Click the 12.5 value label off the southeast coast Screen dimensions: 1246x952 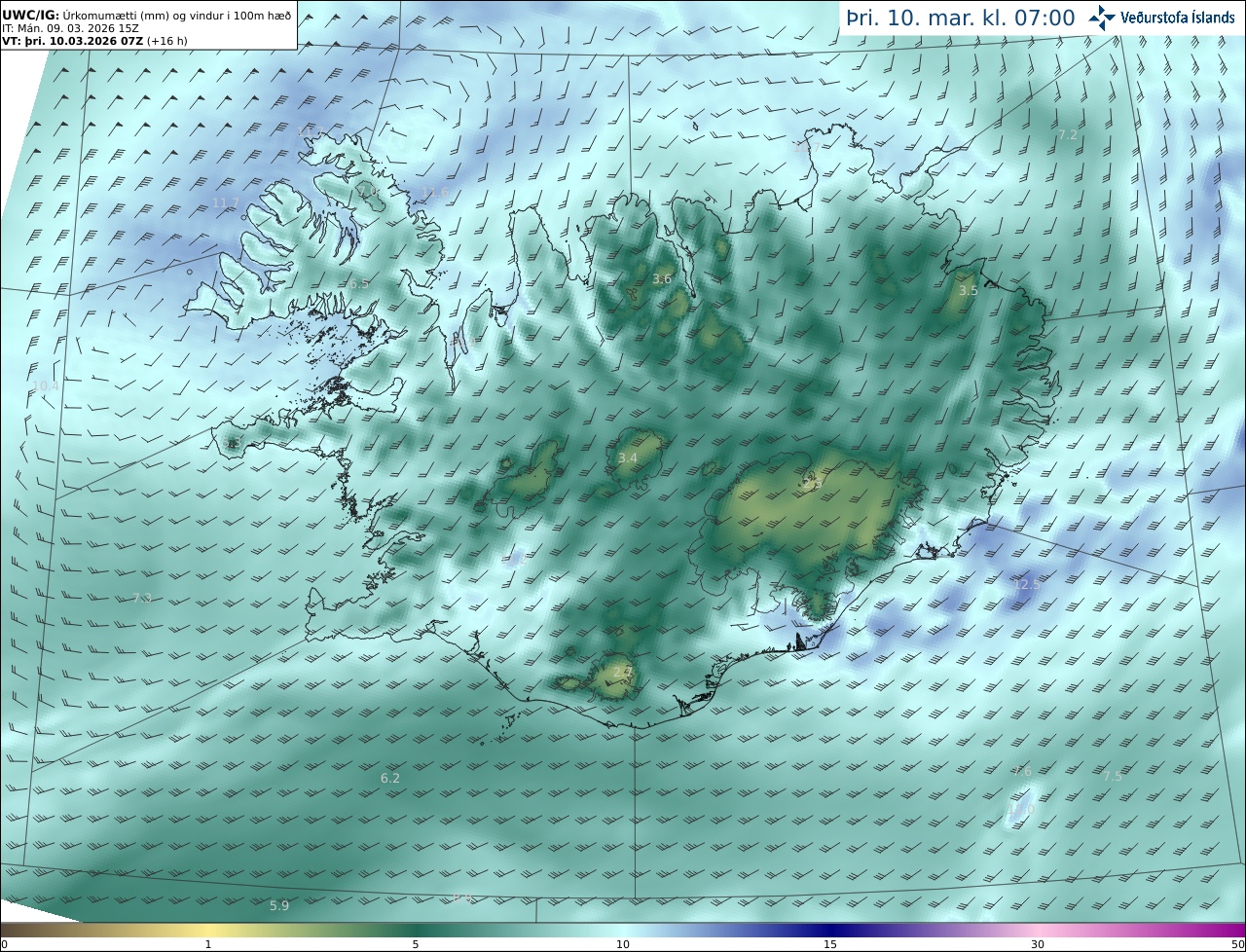coord(1027,584)
